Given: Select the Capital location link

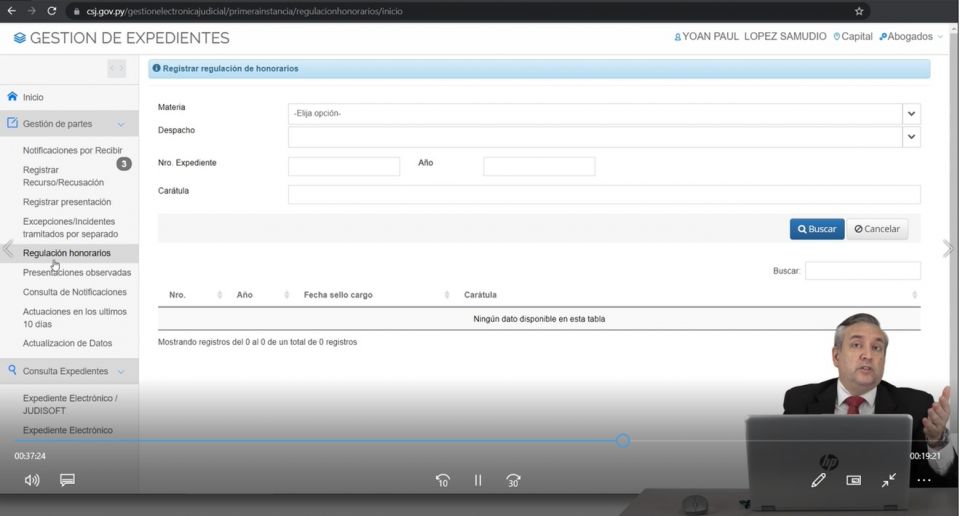Looking at the screenshot, I should pyautogui.click(x=853, y=37).
